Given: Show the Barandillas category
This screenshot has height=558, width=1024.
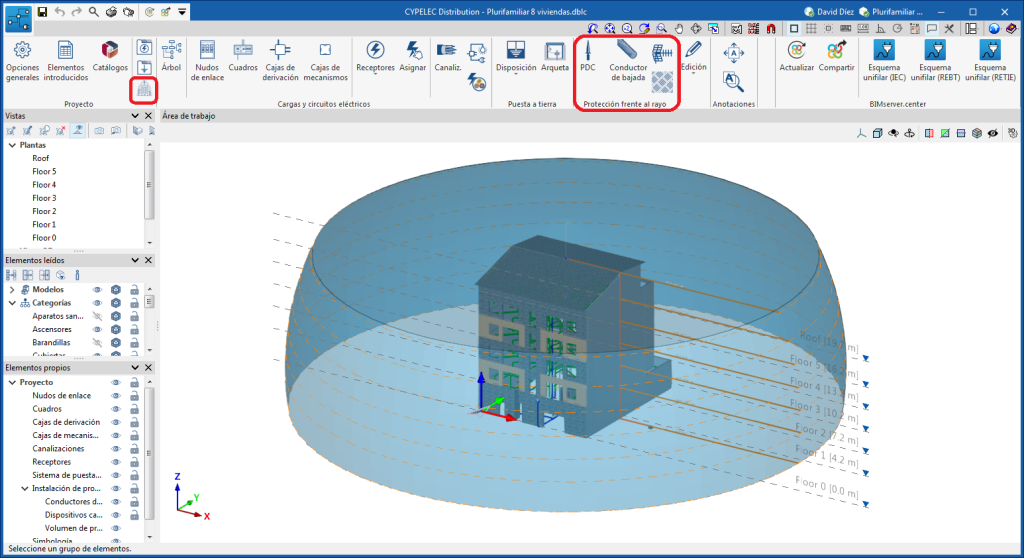Looking at the screenshot, I should tap(97, 342).
